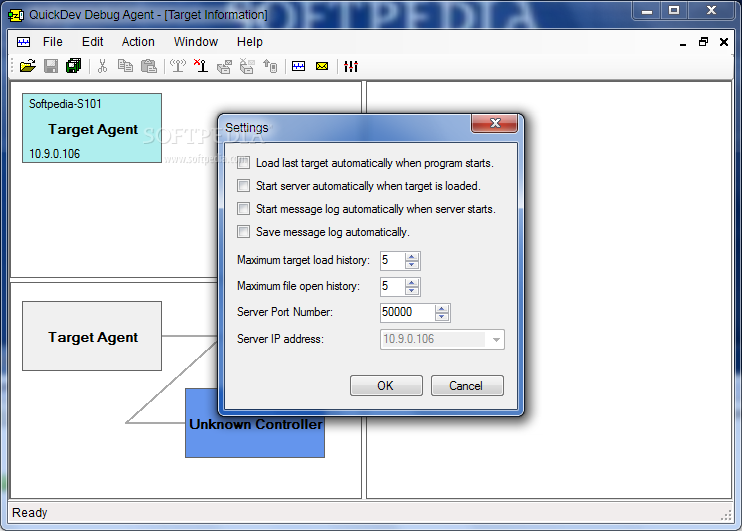Click the stop server red X antenna icon
The width and height of the screenshot is (742, 531).
tap(201, 66)
